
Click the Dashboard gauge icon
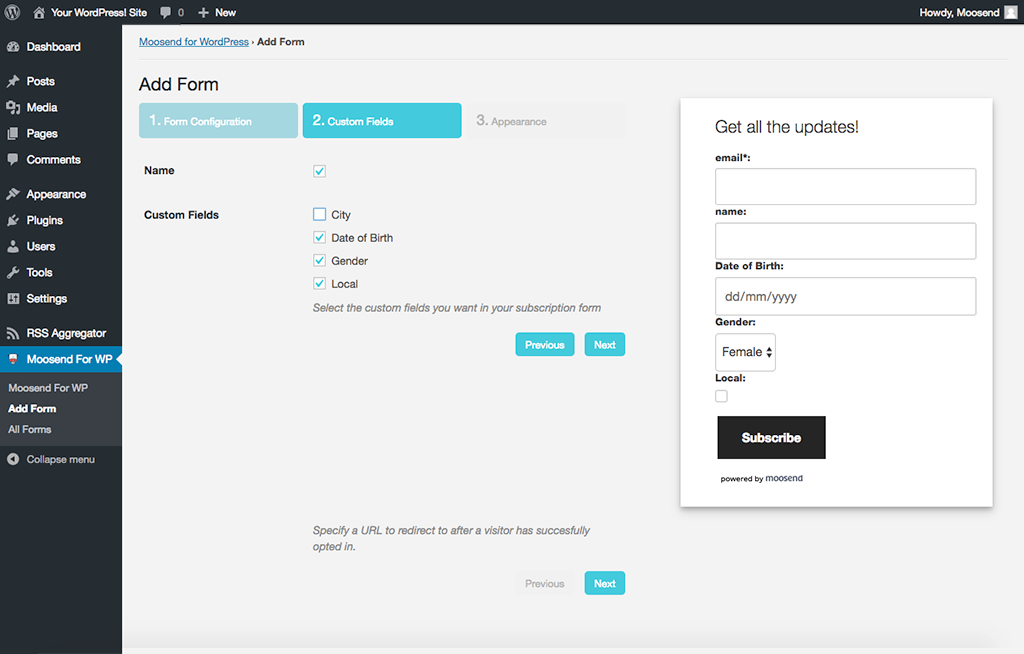[13, 47]
